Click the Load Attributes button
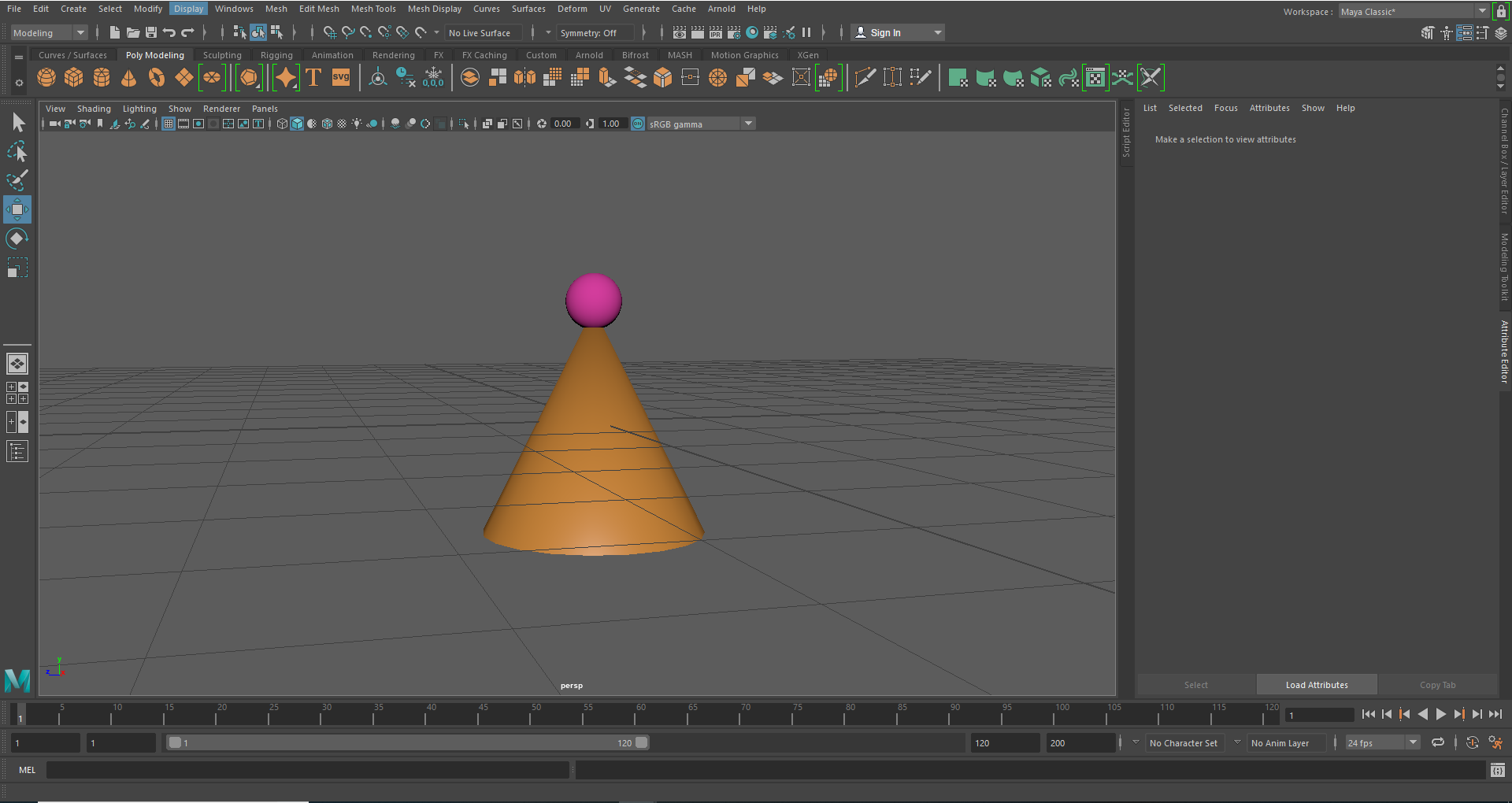 pos(1317,685)
